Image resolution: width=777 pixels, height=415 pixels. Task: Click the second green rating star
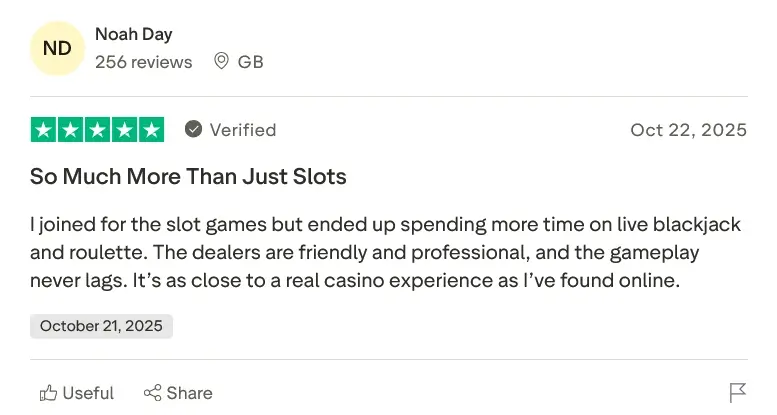(70, 130)
